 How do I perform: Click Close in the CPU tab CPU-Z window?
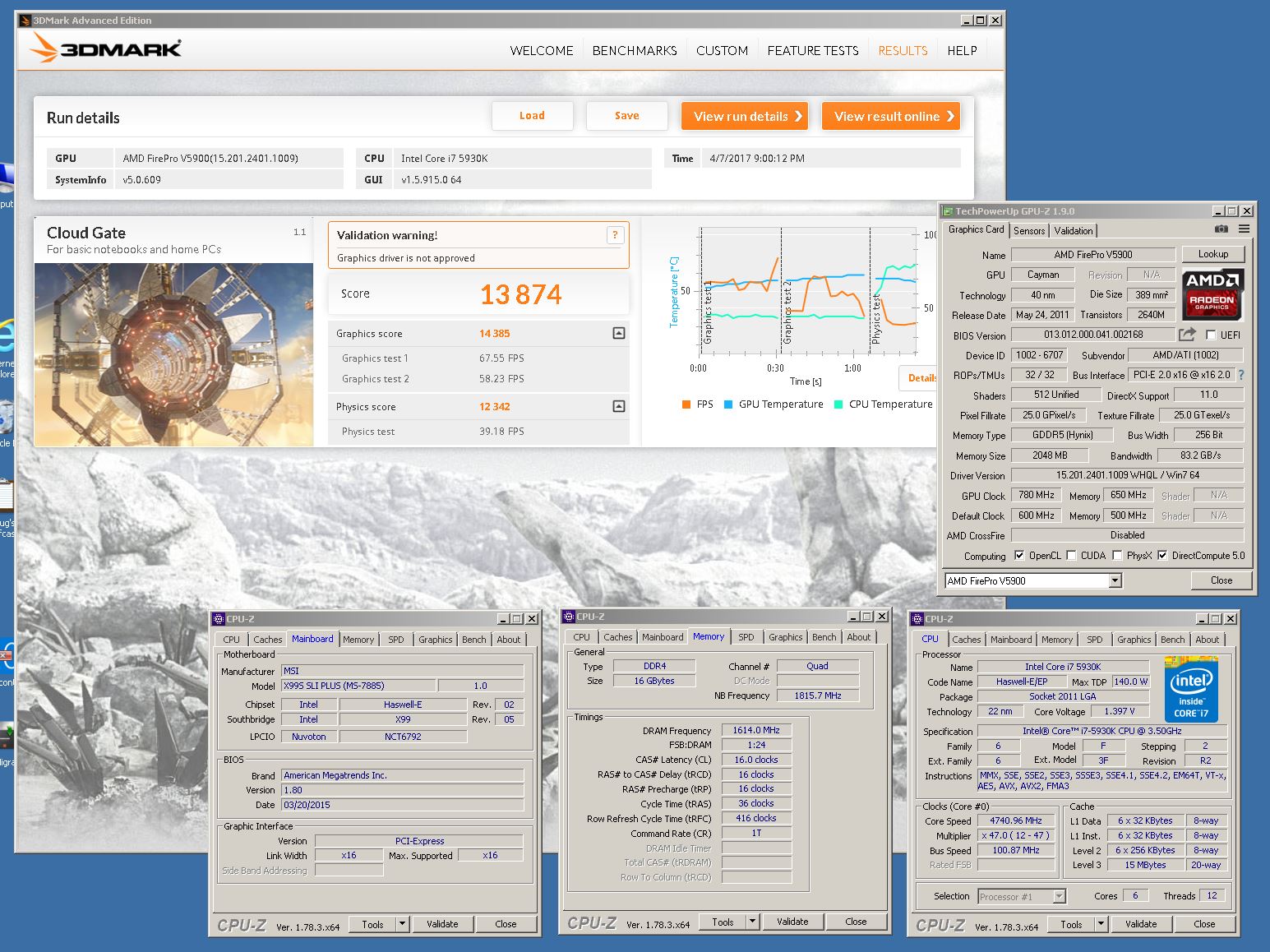point(1204,924)
